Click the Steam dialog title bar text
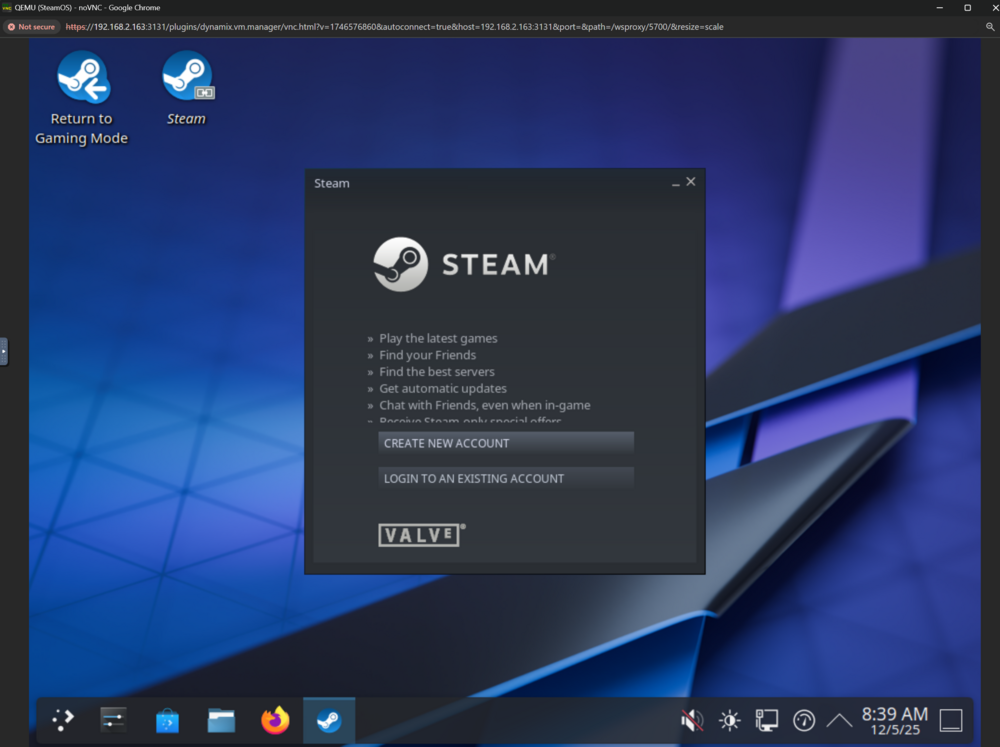This screenshot has width=1000, height=747. [332, 183]
